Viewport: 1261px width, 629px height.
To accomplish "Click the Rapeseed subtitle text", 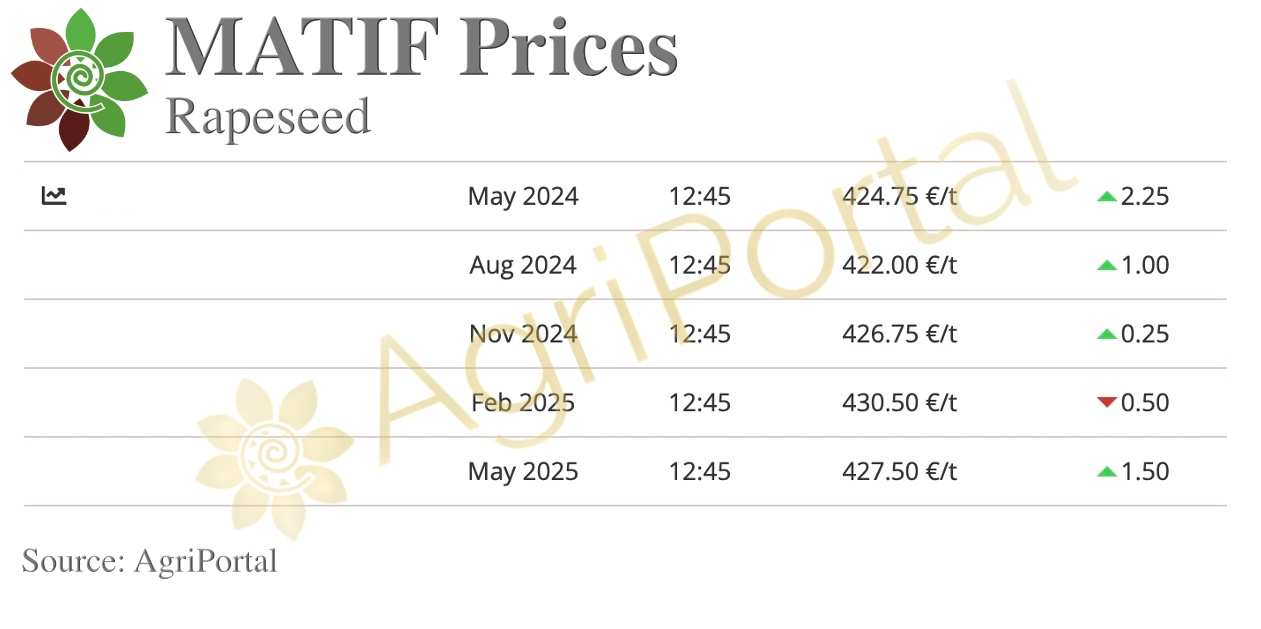I will pos(268,117).
